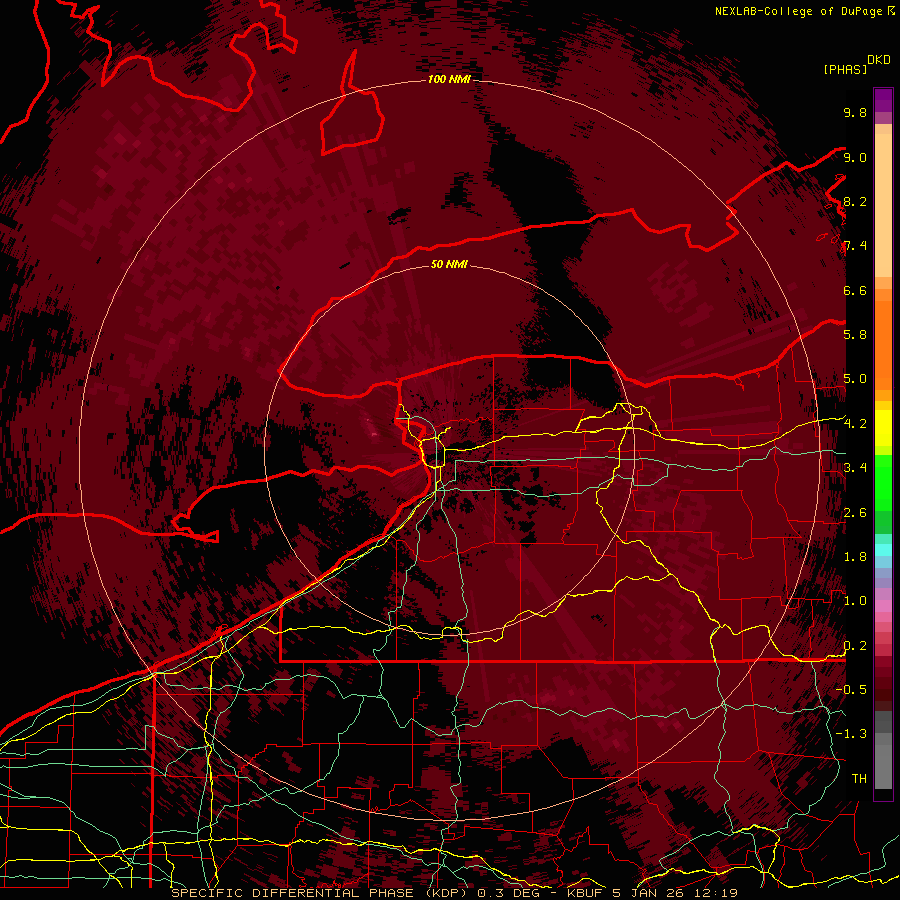Click the 1.8 legend value
The image size is (900, 900).
(x=855, y=557)
